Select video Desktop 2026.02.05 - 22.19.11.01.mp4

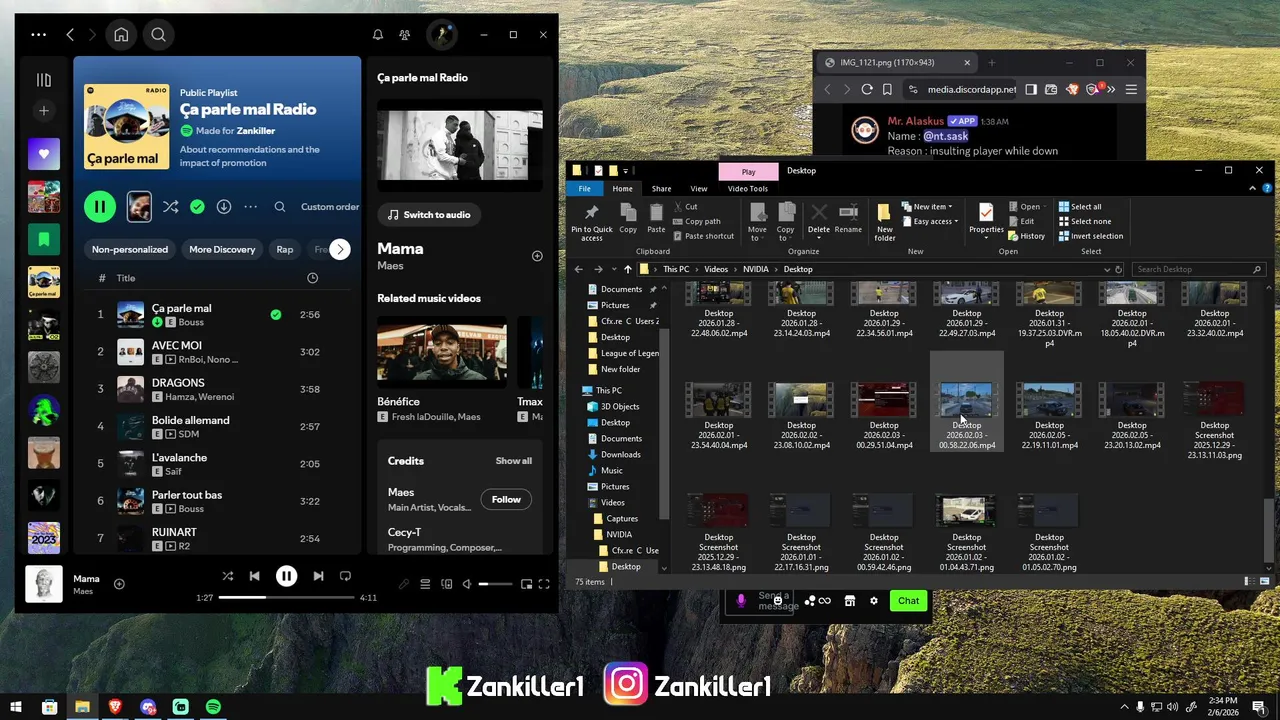tap(1049, 417)
